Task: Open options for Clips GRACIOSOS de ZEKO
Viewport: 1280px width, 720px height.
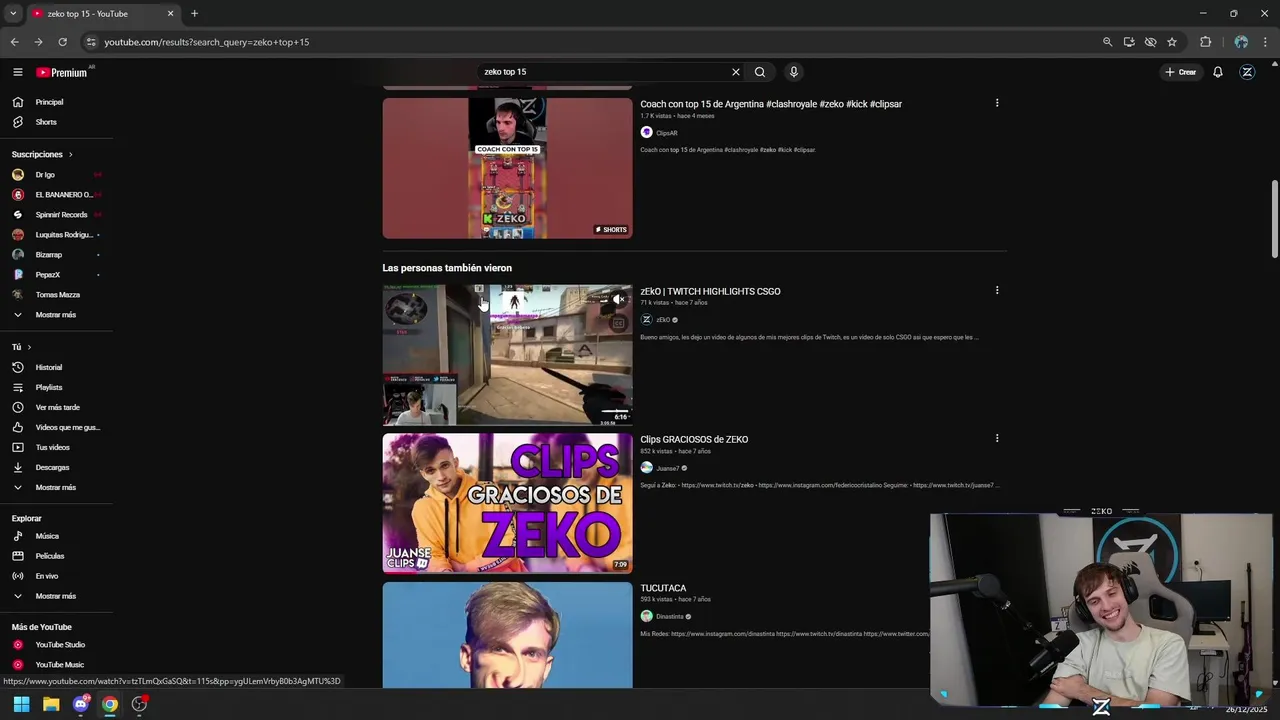Action: pos(996,438)
